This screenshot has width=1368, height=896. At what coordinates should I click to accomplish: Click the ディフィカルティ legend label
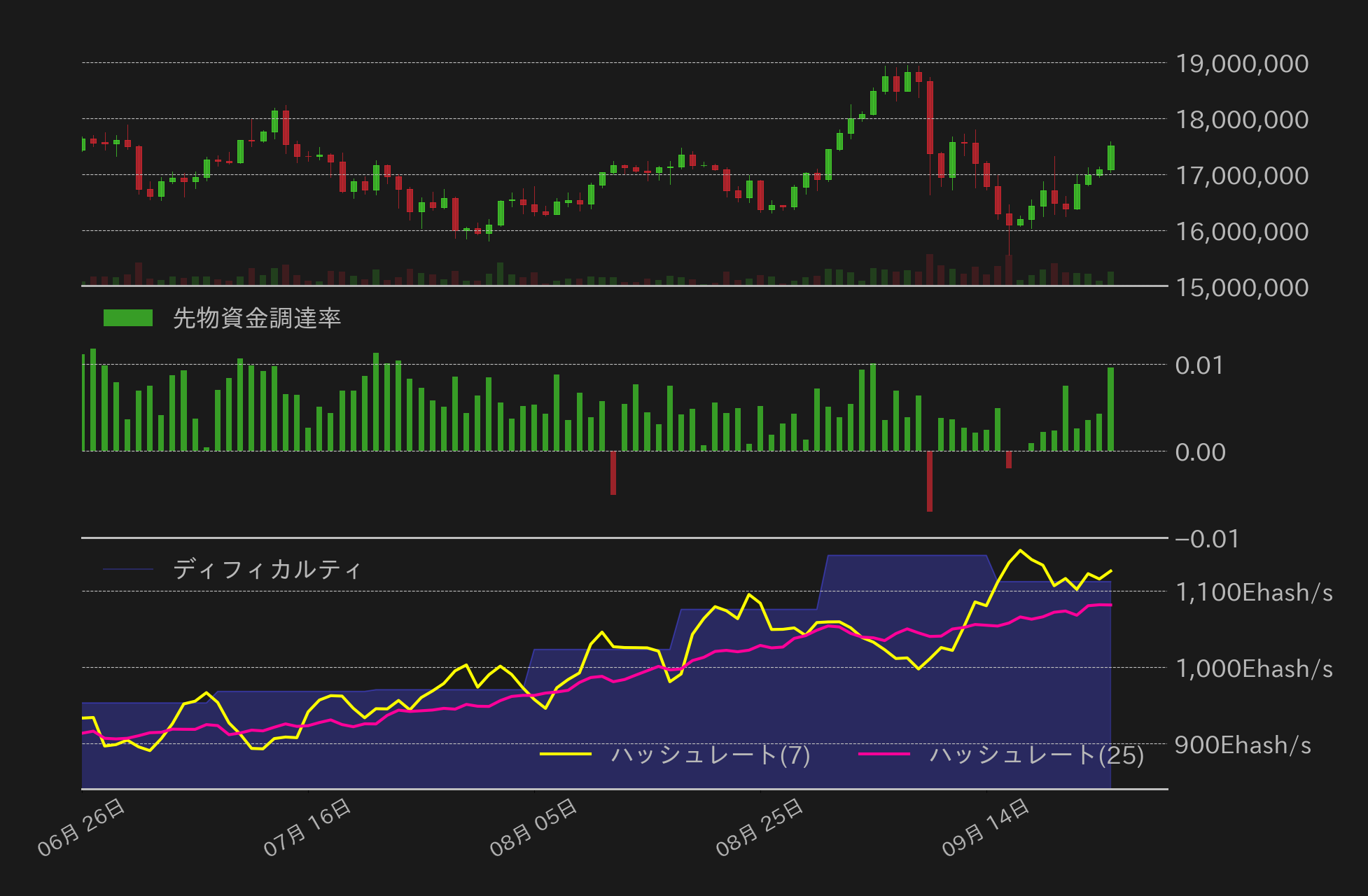[x=267, y=569]
